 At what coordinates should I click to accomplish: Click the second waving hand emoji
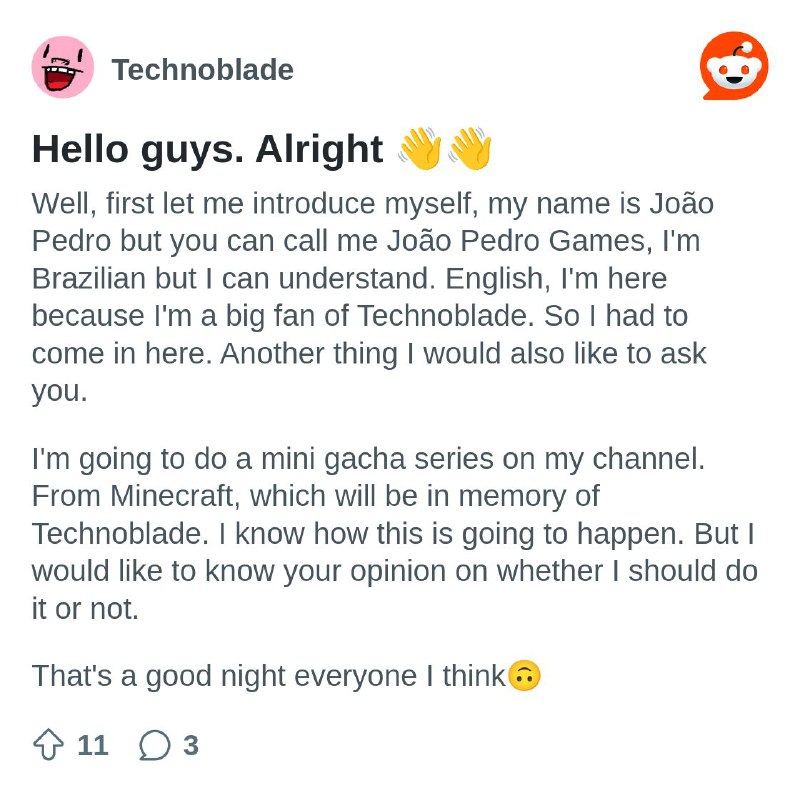[470, 148]
